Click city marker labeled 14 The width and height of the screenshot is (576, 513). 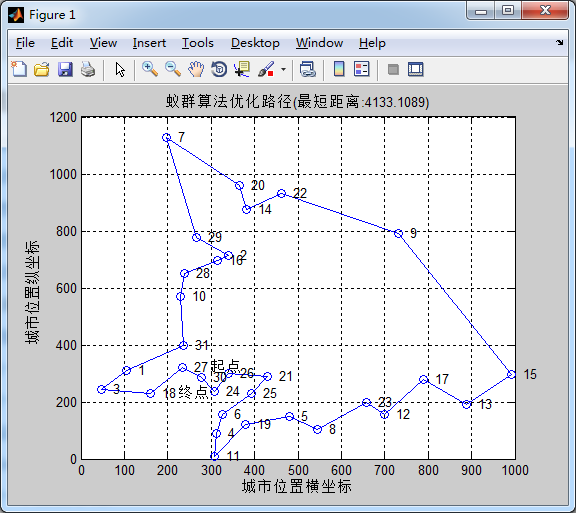click(246, 209)
